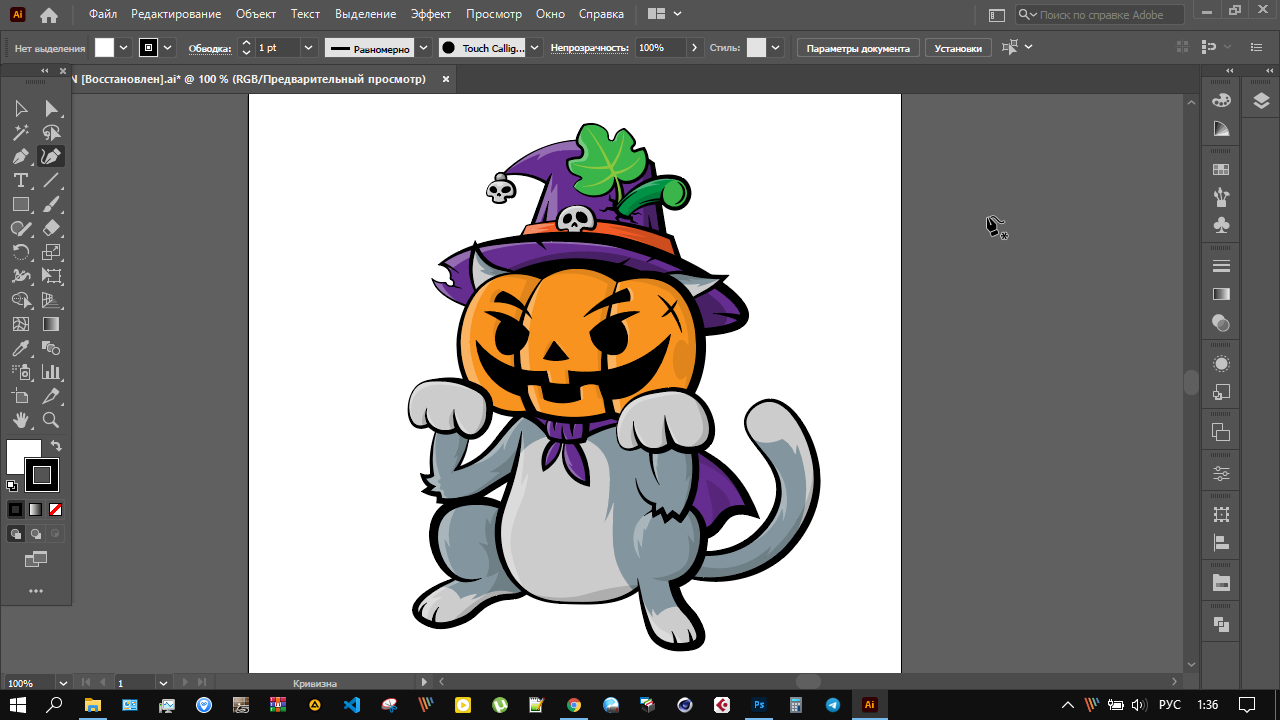Select the Direct Selection tool
Viewport: 1280px width, 720px height.
(x=51, y=108)
